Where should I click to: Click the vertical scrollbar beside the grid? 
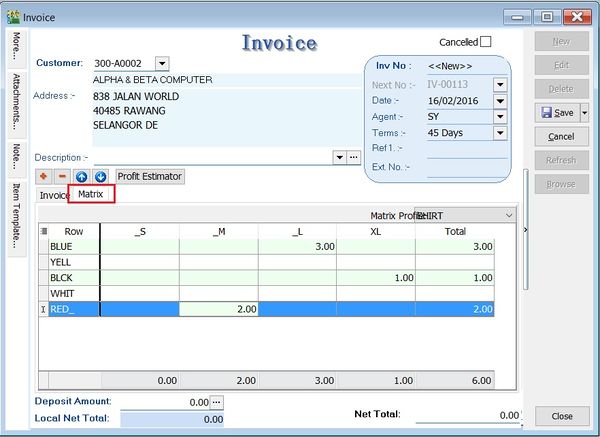click(526, 230)
